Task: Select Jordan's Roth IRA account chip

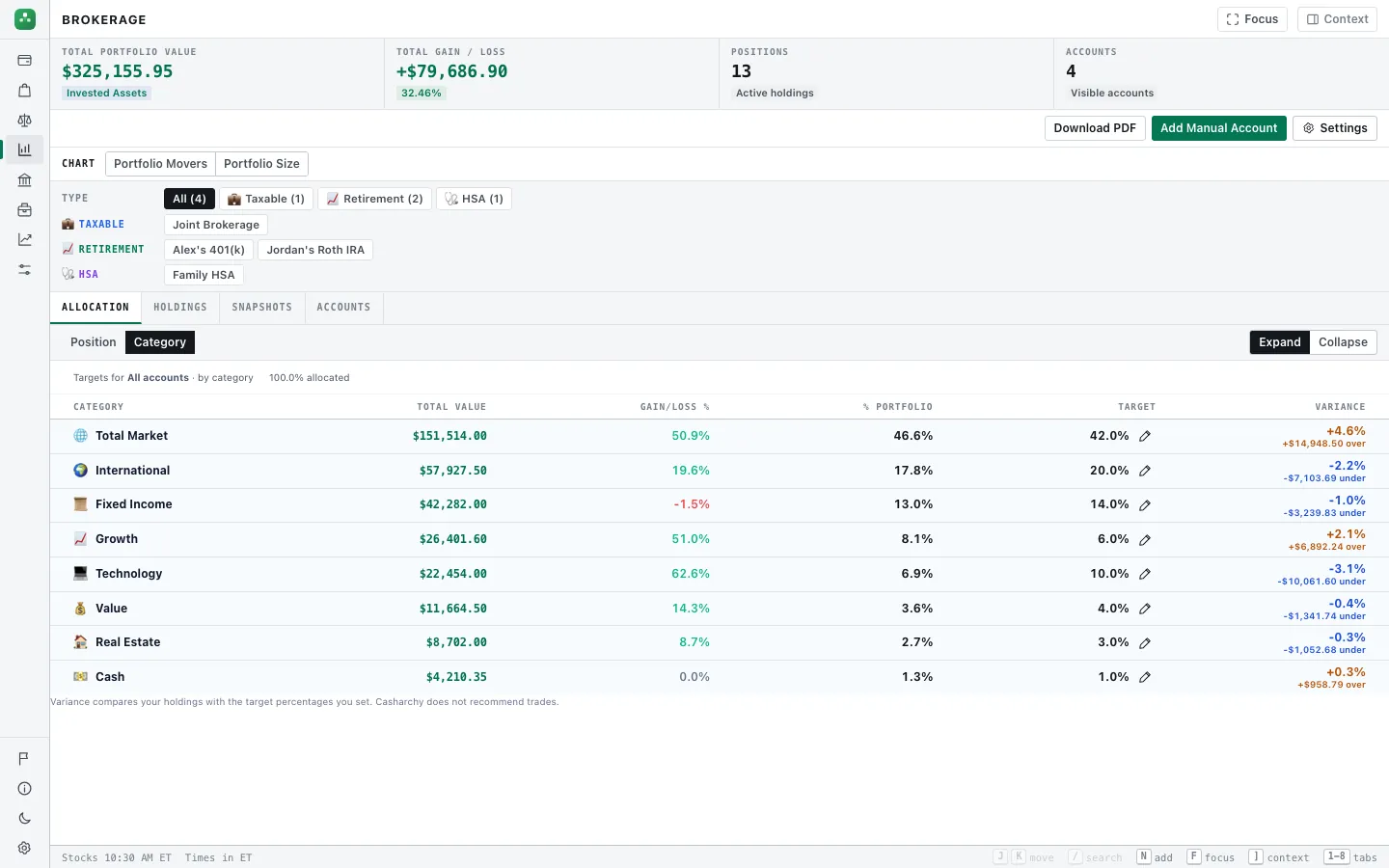Action: tap(315, 250)
